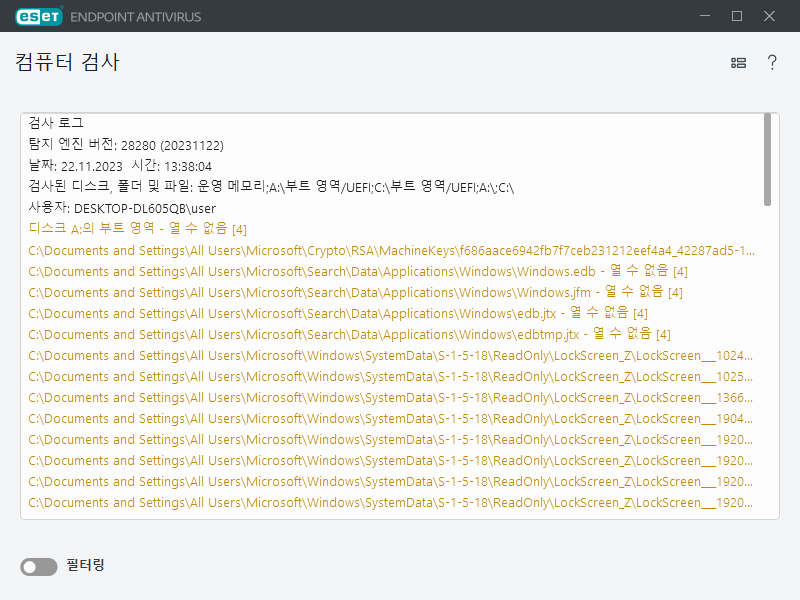This screenshot has width=800, height=600.
Task: Click the ESET logo in title bar
Action: [39, 16]
